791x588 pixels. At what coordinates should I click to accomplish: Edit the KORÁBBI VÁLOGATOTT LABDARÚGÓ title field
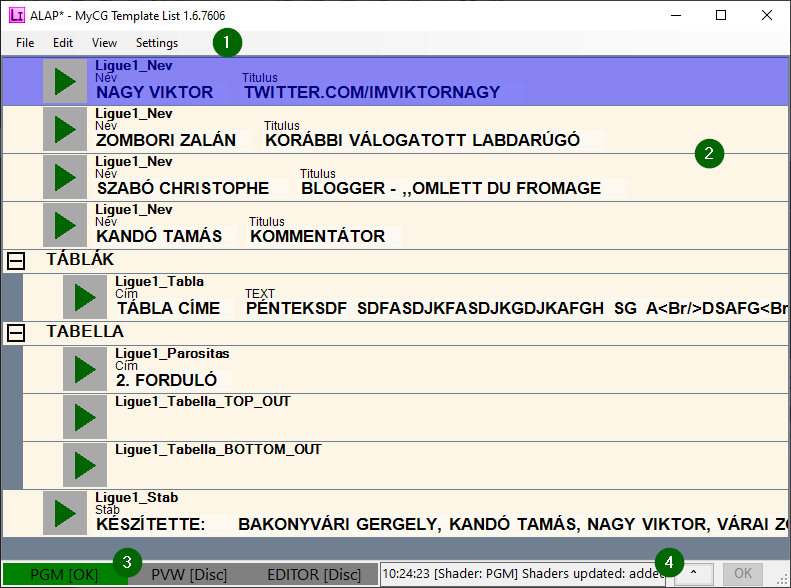[423, 141]
